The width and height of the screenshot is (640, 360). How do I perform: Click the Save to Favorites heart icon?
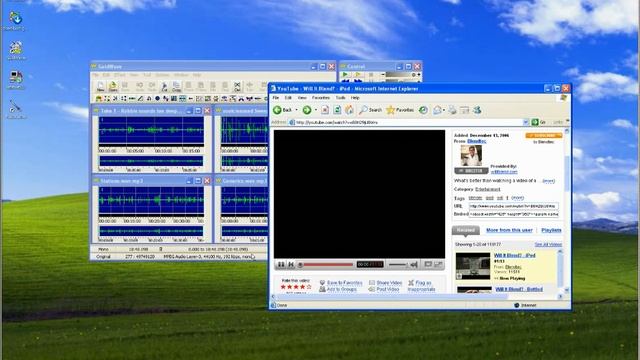322,282
